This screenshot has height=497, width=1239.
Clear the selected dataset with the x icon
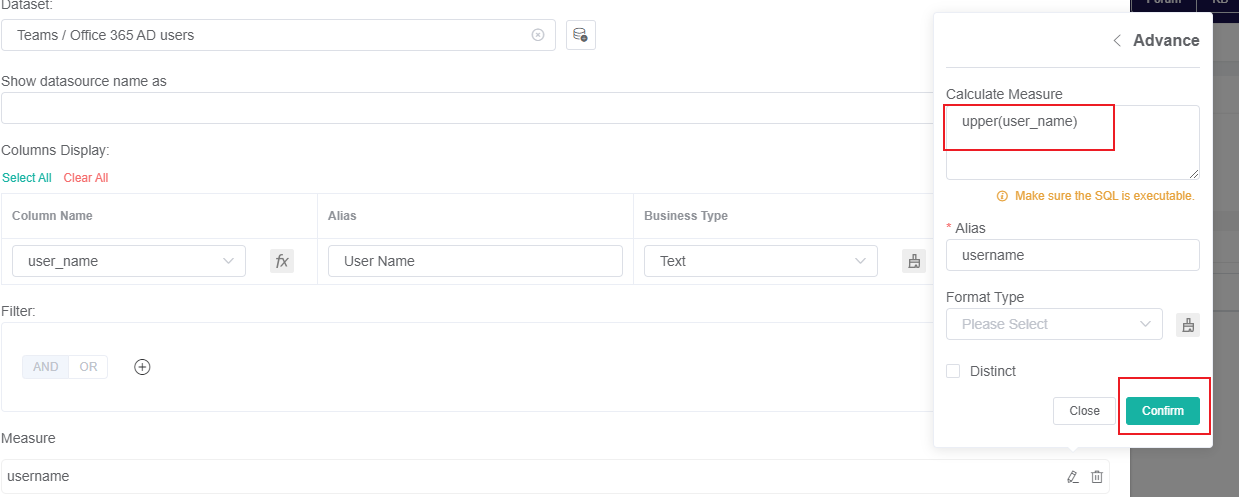[x=538, y=35]
